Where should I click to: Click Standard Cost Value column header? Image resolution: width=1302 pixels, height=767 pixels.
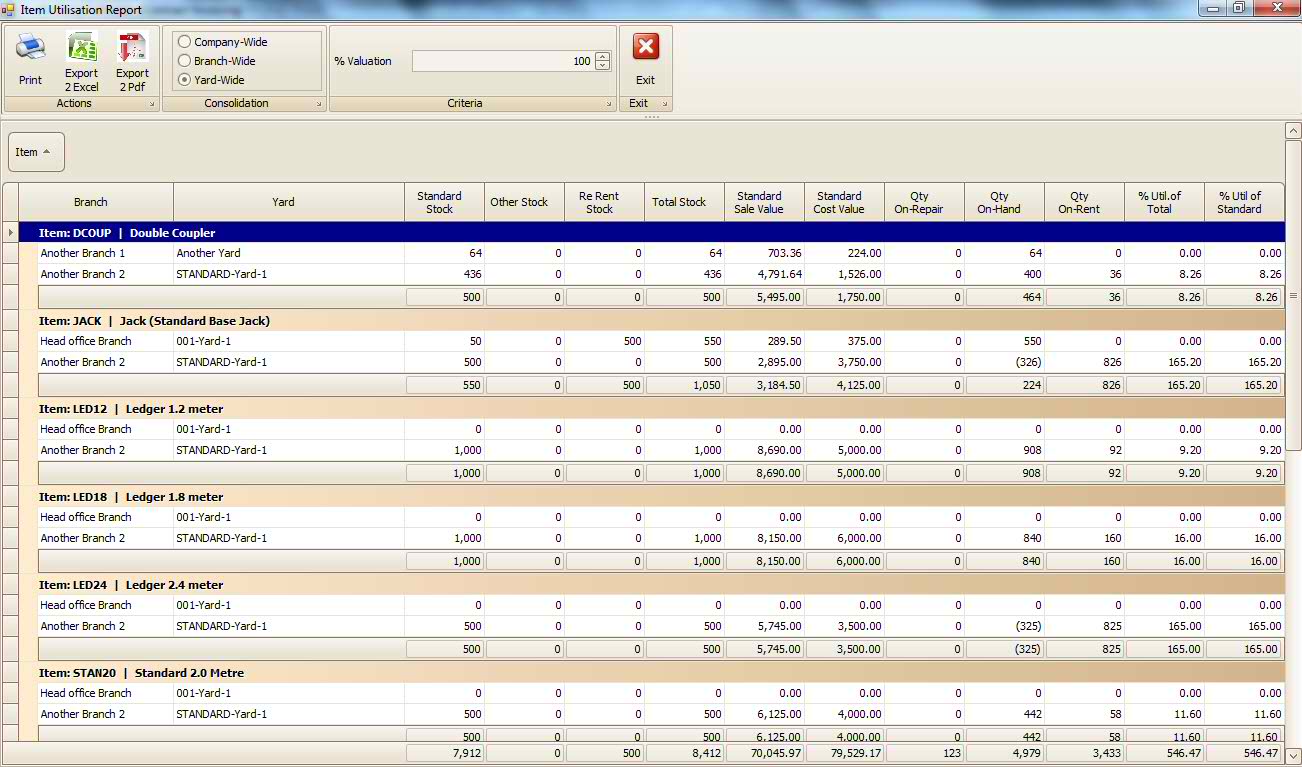(844, 202)
